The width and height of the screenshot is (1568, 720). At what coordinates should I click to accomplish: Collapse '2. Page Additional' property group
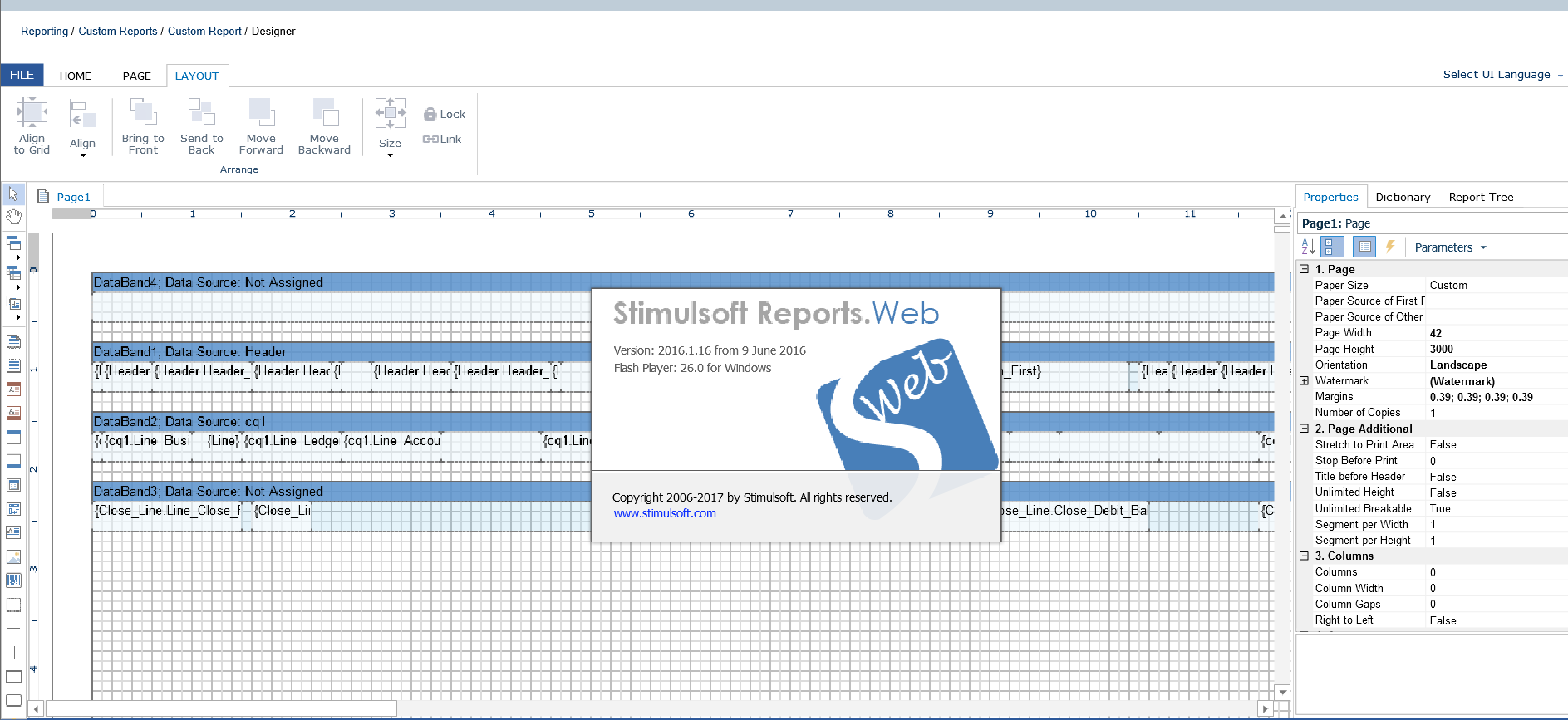(1305, 429)
